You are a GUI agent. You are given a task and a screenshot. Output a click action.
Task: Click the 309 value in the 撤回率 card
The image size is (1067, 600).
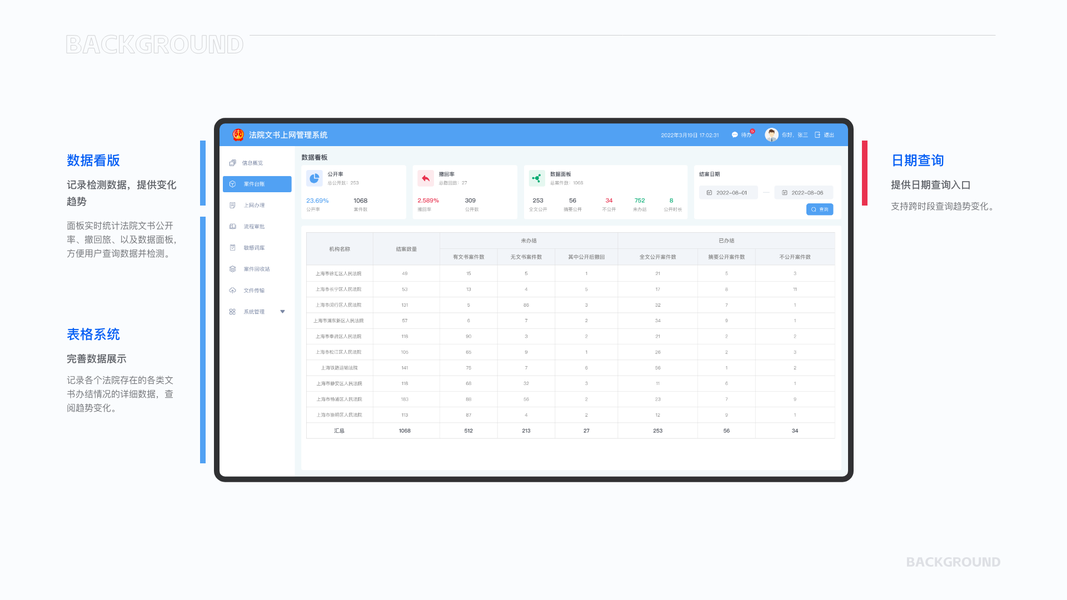pyautogui.click(x=470, y=201)
